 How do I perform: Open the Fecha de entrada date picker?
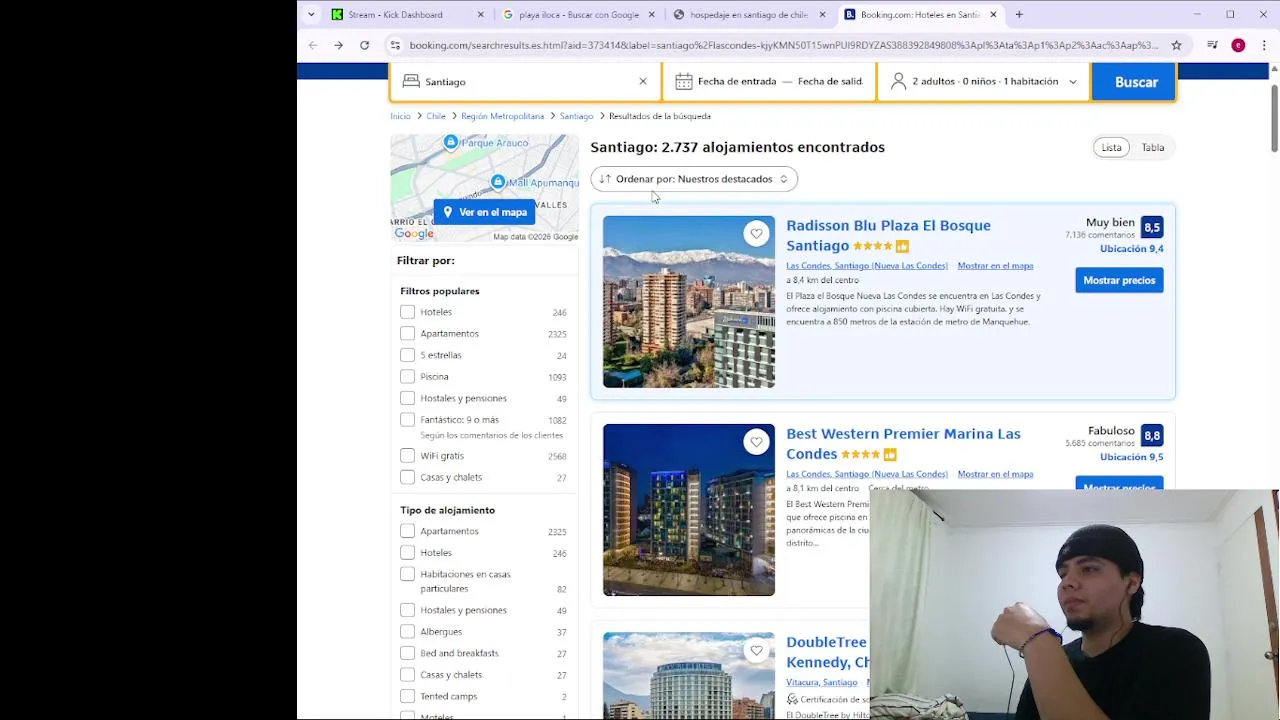pyautogui.click(x=737, y=81)
